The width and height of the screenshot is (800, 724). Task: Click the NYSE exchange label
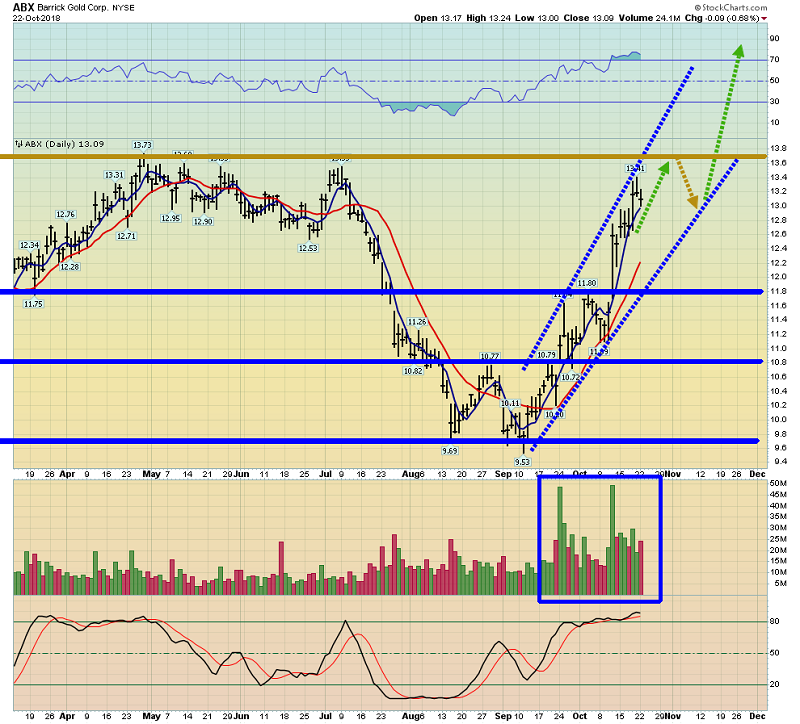[x=123, y=8]
